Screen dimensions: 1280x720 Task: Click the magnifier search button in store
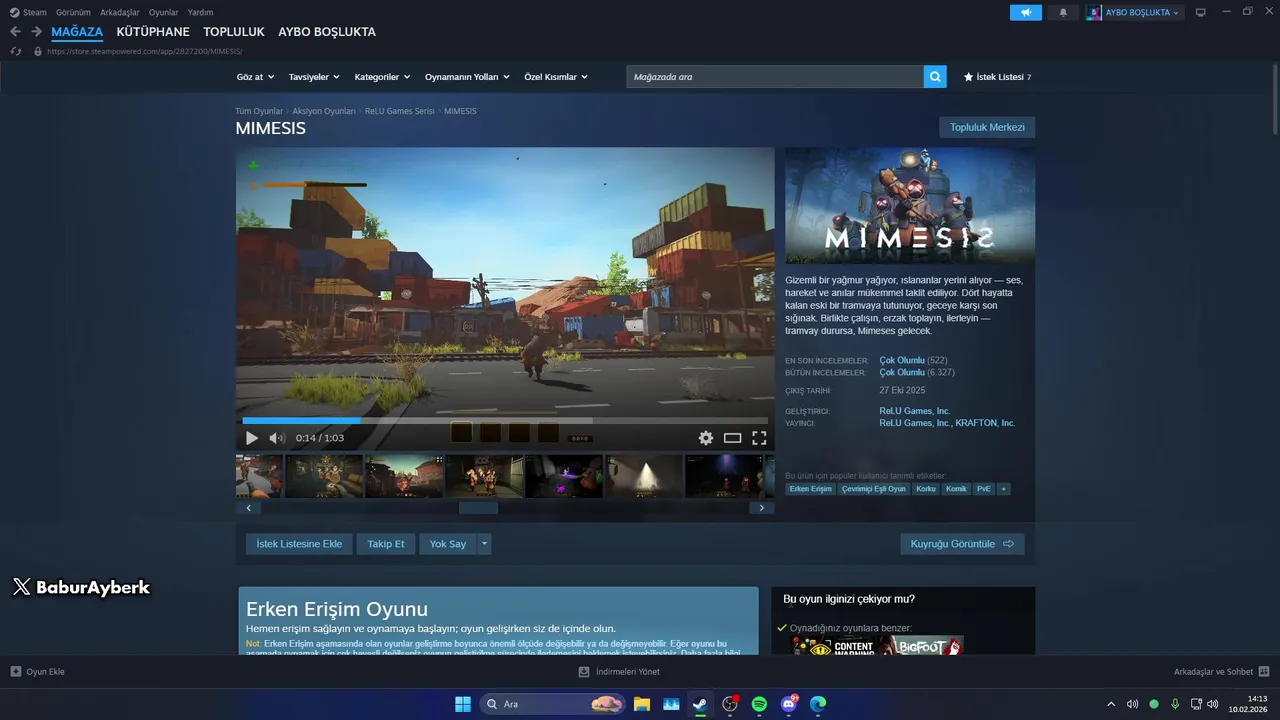pos(935,77)
